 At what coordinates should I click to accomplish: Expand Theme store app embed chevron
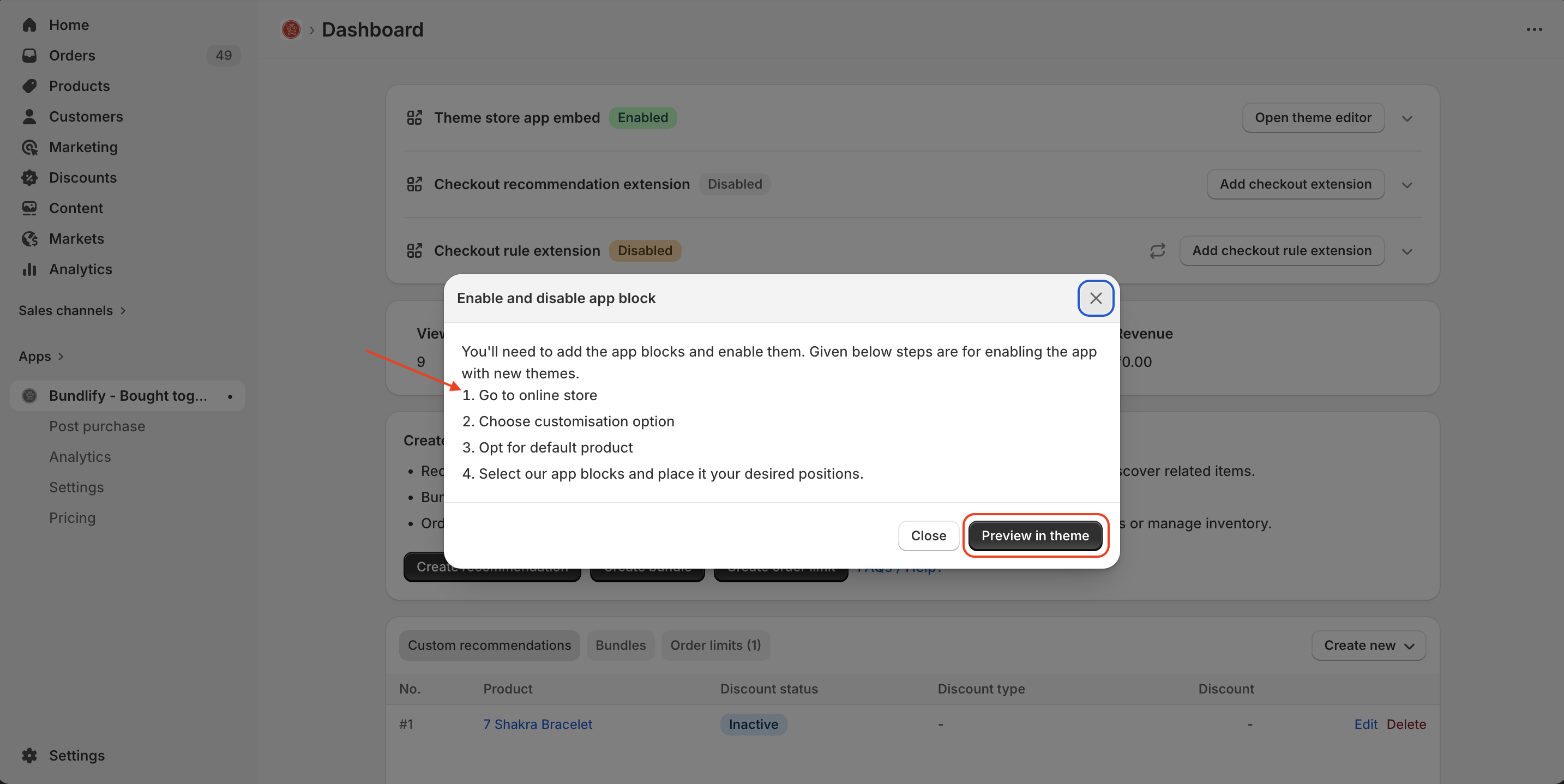tap(1407, 118)
